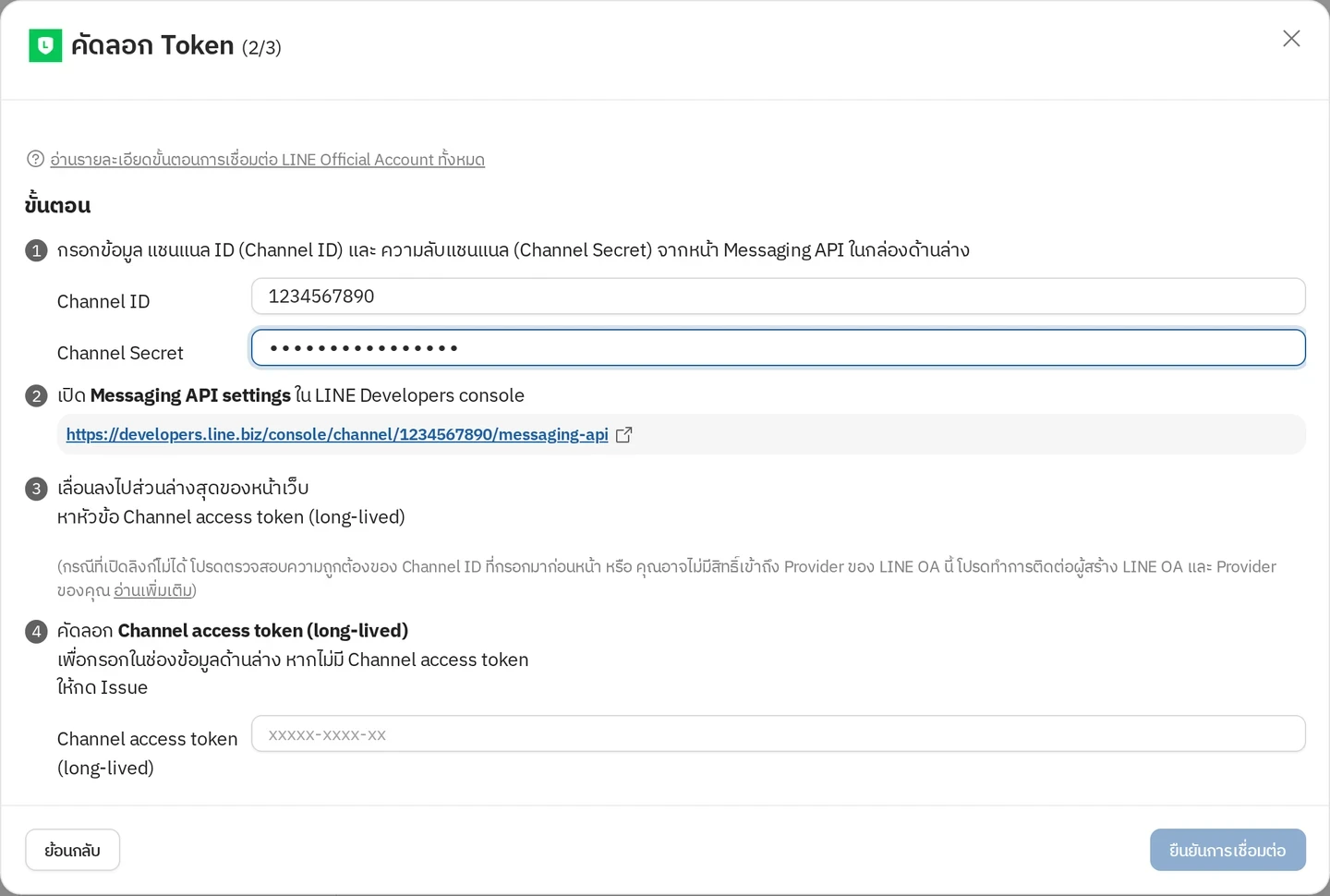Image resolution: width=1330 pixels, height=896 pixels.
Task: Click the ย้อนกลับ back button
Action: (x=72, y=850)
